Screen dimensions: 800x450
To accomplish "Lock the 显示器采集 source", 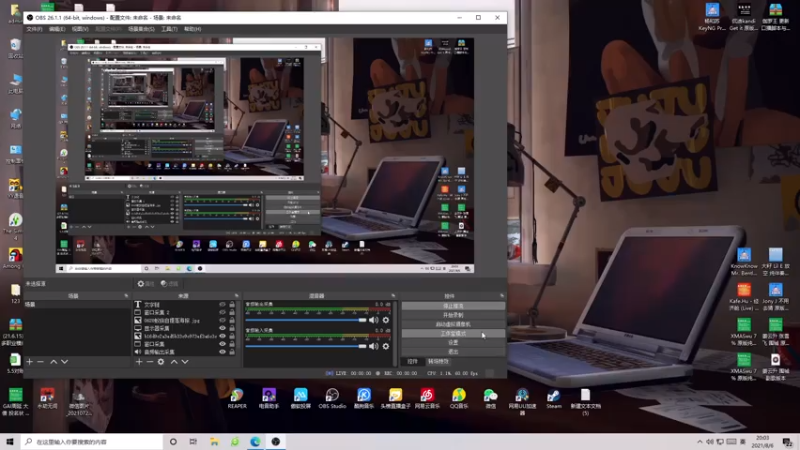I will point(232,328).
